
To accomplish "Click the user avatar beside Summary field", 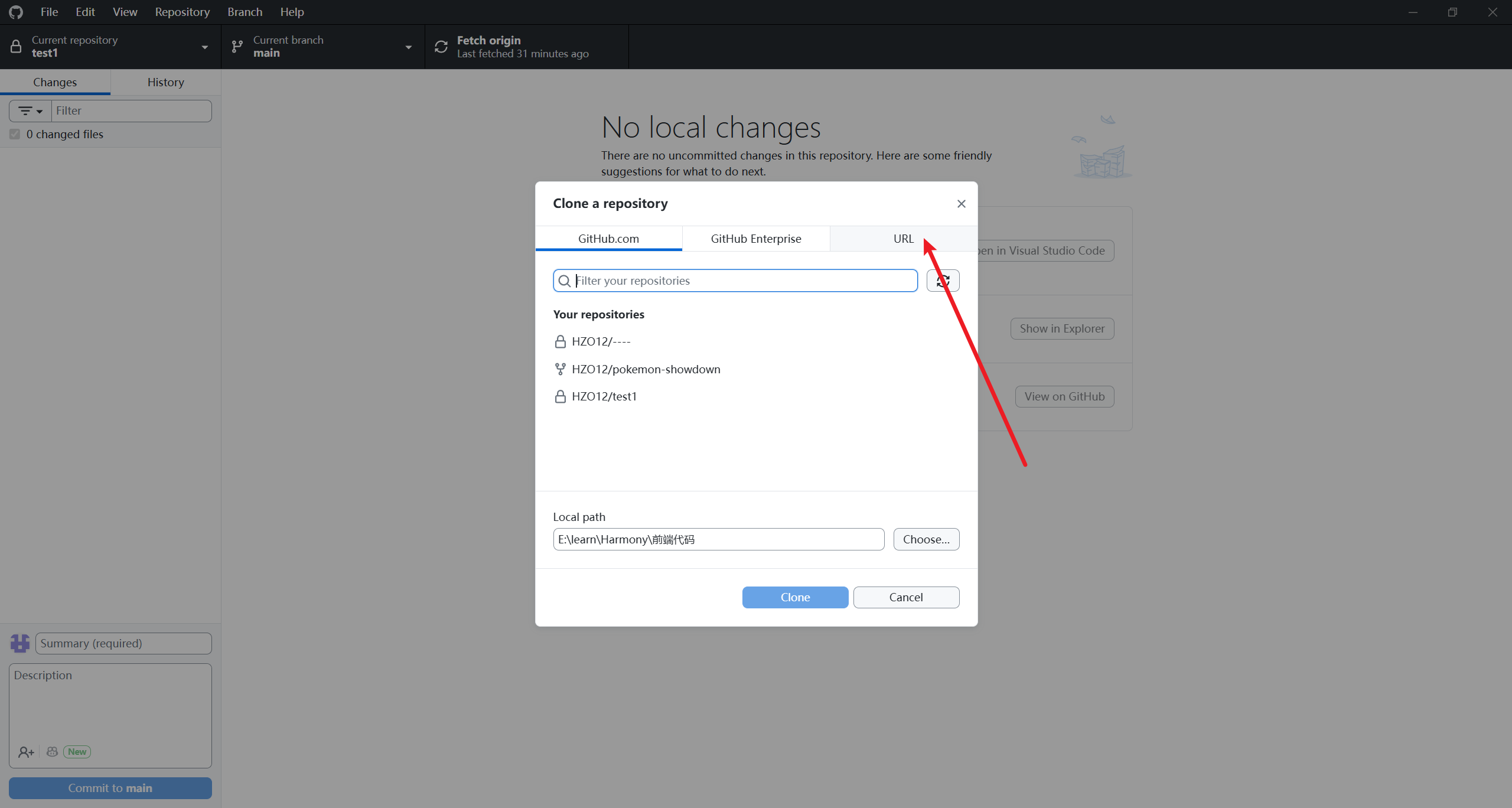I will click(x=20, y=643).
